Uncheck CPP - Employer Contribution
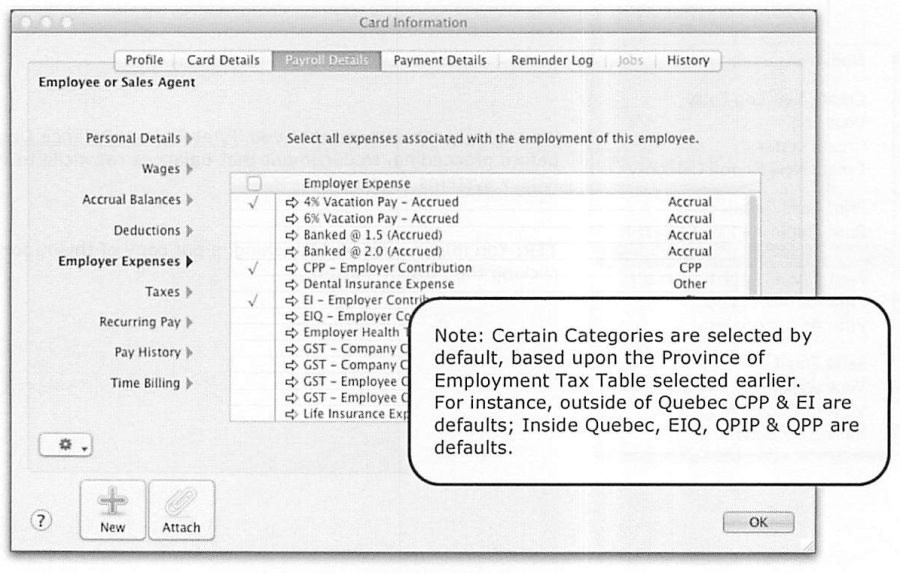Screen dimensions: 900x573 click(x=253, y=268)
